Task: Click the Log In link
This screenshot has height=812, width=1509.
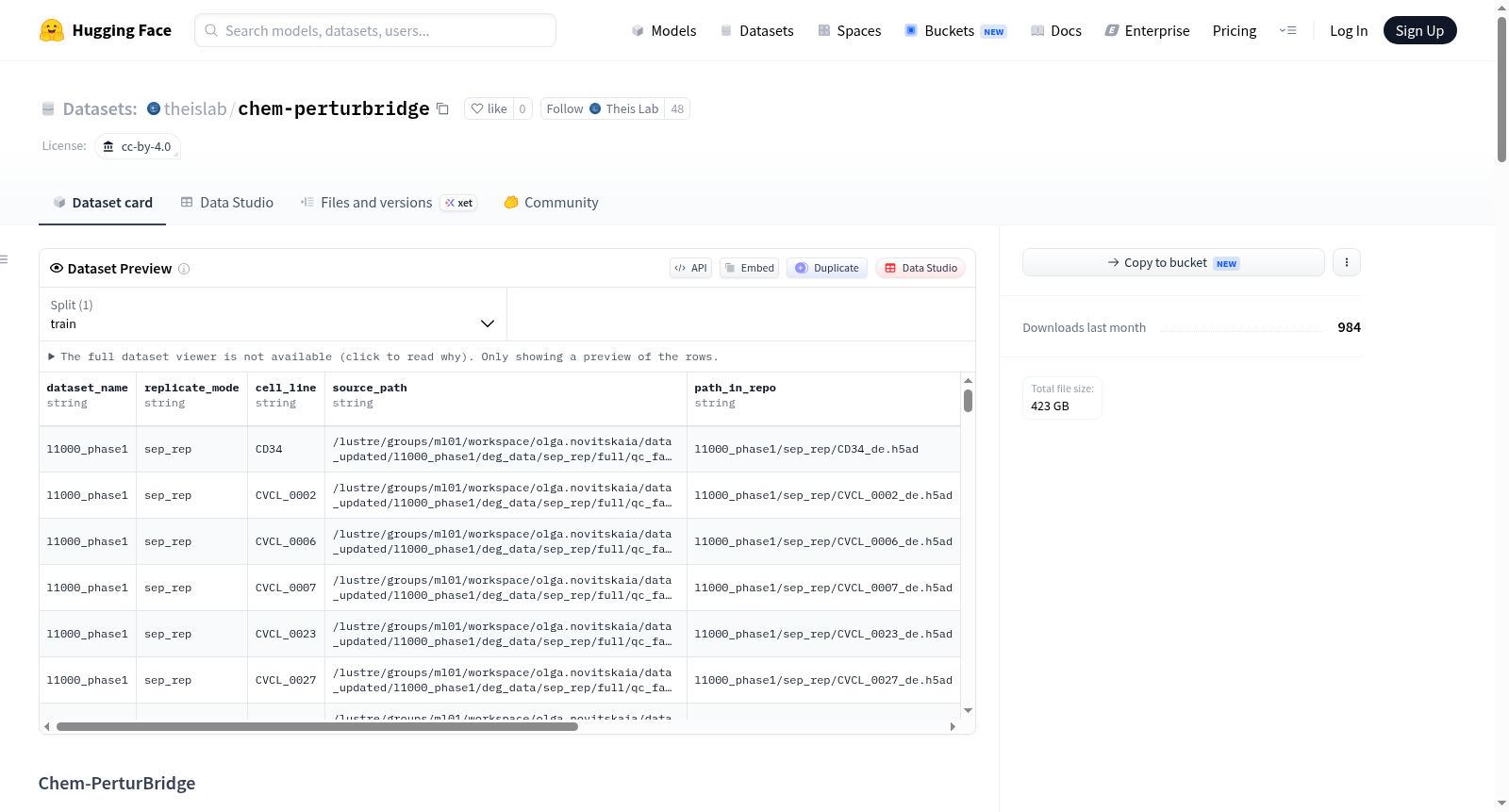Action: tap(1349, 30)
